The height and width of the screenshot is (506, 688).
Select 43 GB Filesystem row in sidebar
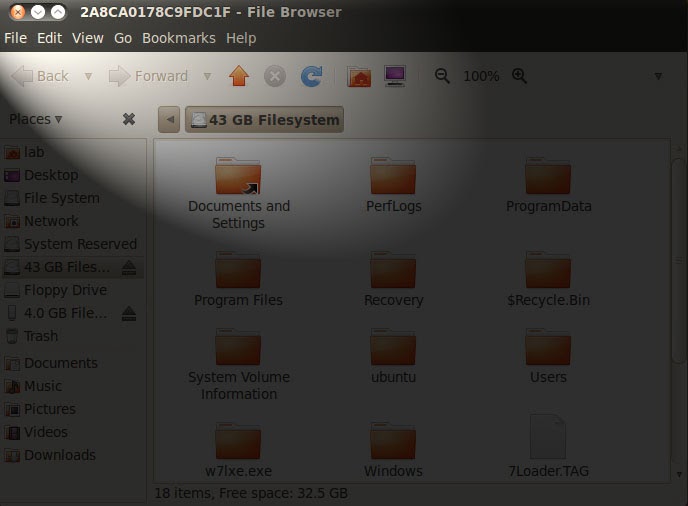(x=73, y=267)
